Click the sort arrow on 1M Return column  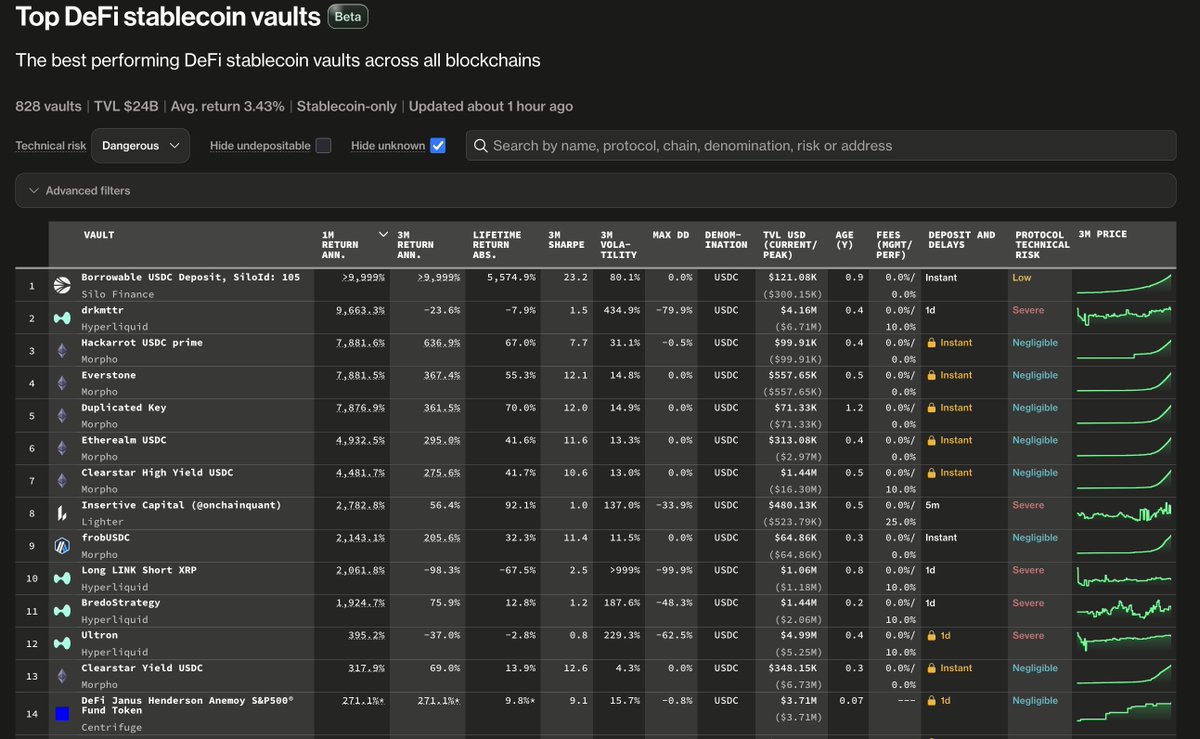tap(382, 234)
